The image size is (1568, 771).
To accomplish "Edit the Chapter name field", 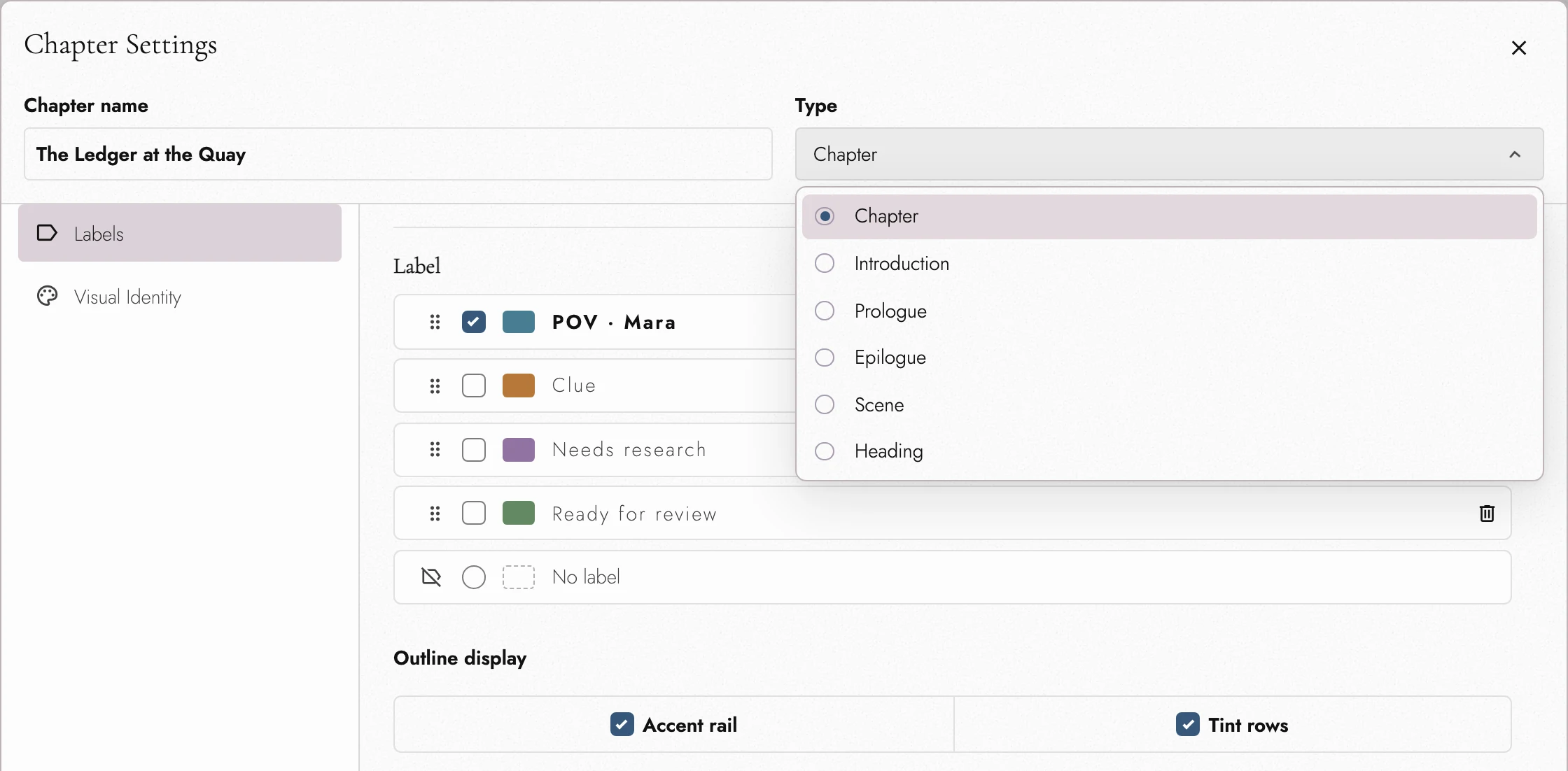I will click(x=398, y=154).
